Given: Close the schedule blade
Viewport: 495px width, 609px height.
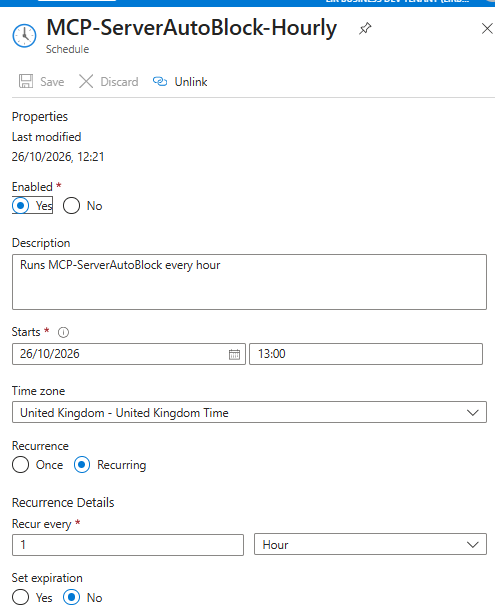Looking at the screenshot, I should (x=487, y=28).
